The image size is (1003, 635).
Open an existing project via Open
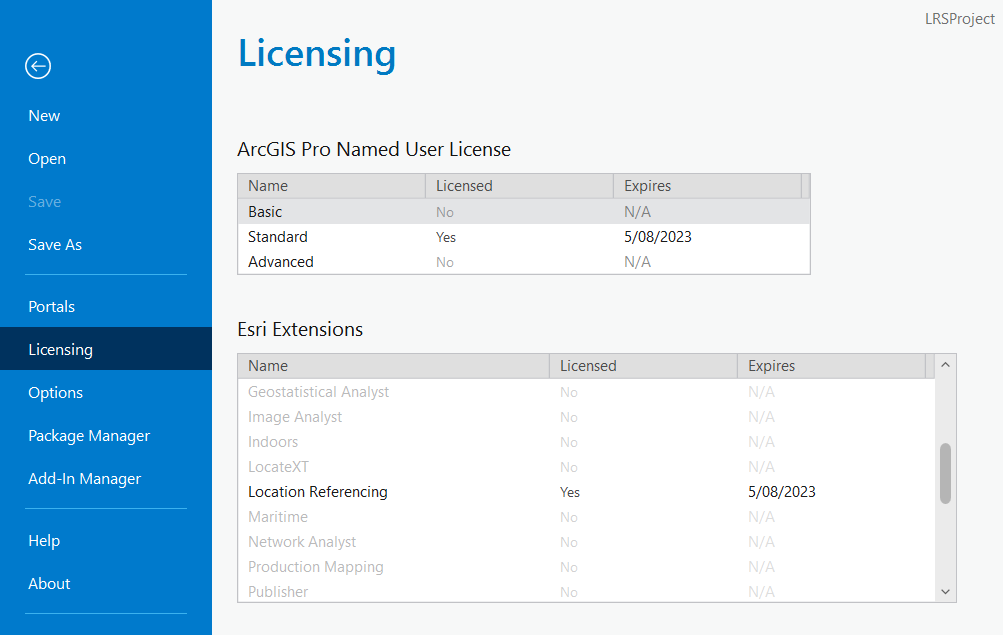coord(46,158)
